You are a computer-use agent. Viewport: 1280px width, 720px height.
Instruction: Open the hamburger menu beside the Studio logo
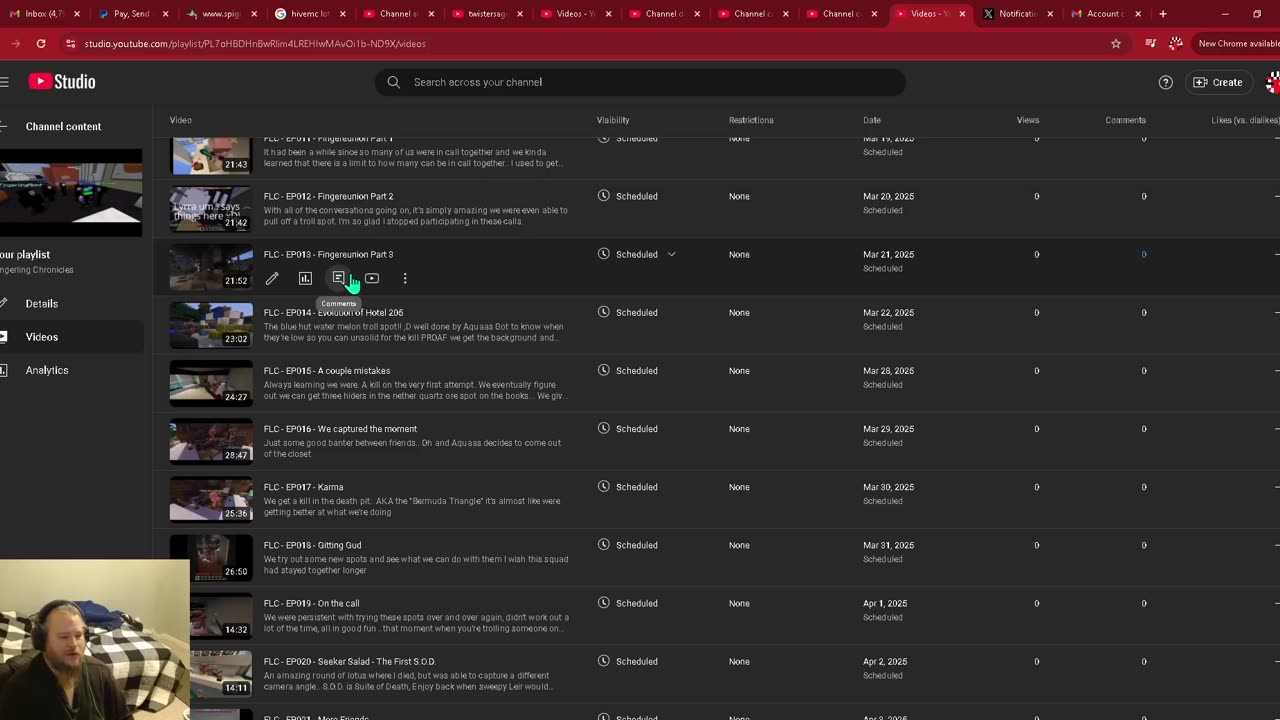(4, 82)
